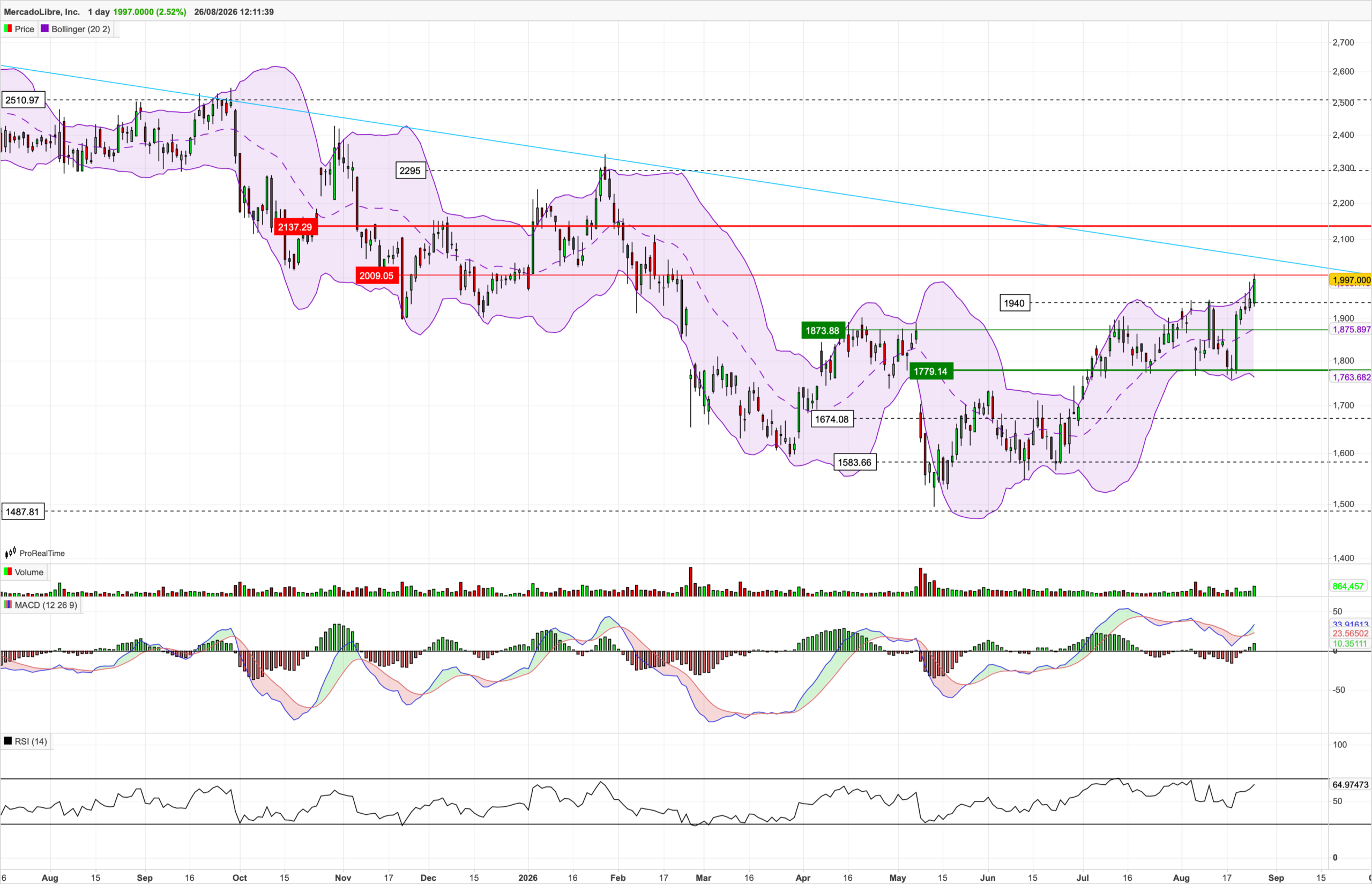Screen dimensions: 1372x884
Task: Click the Volume panel red-green icon
Action: [x=8, y=571]
